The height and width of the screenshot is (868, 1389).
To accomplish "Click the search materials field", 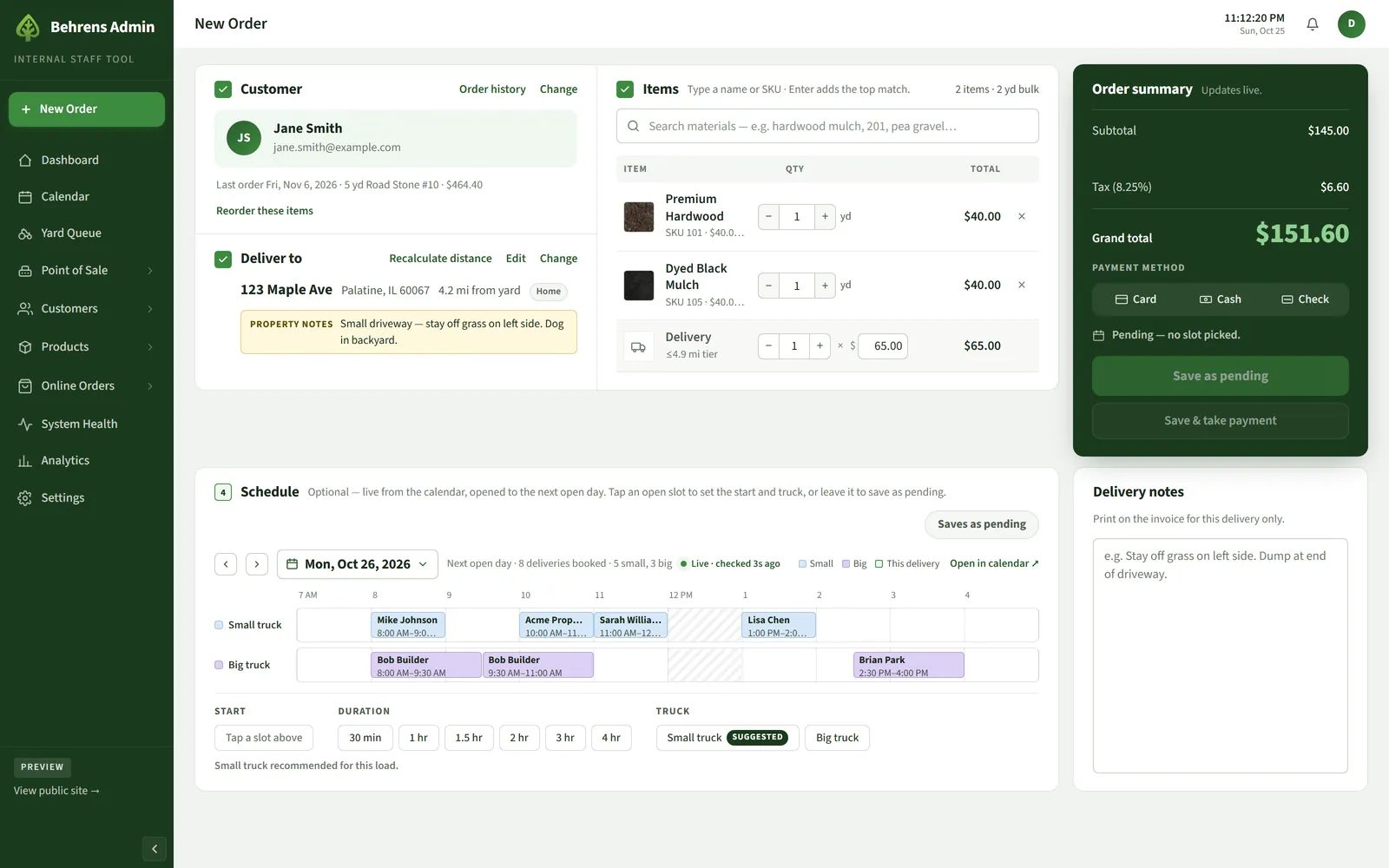I will click(x=827, y=126).
